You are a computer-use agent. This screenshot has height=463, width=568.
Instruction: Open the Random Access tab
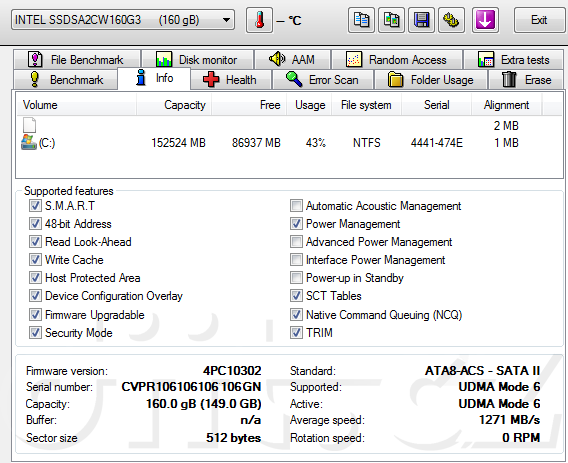point(397,59)
